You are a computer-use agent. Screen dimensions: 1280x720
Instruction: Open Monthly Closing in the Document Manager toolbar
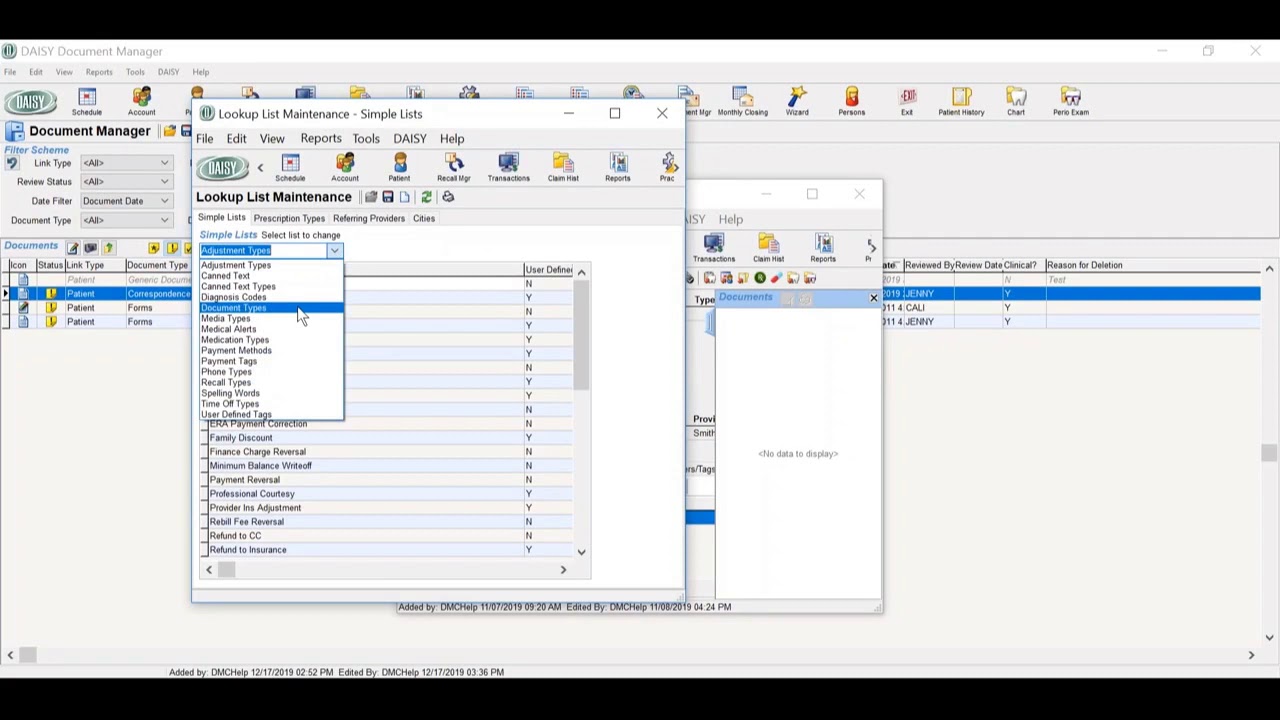pos(742,101)
